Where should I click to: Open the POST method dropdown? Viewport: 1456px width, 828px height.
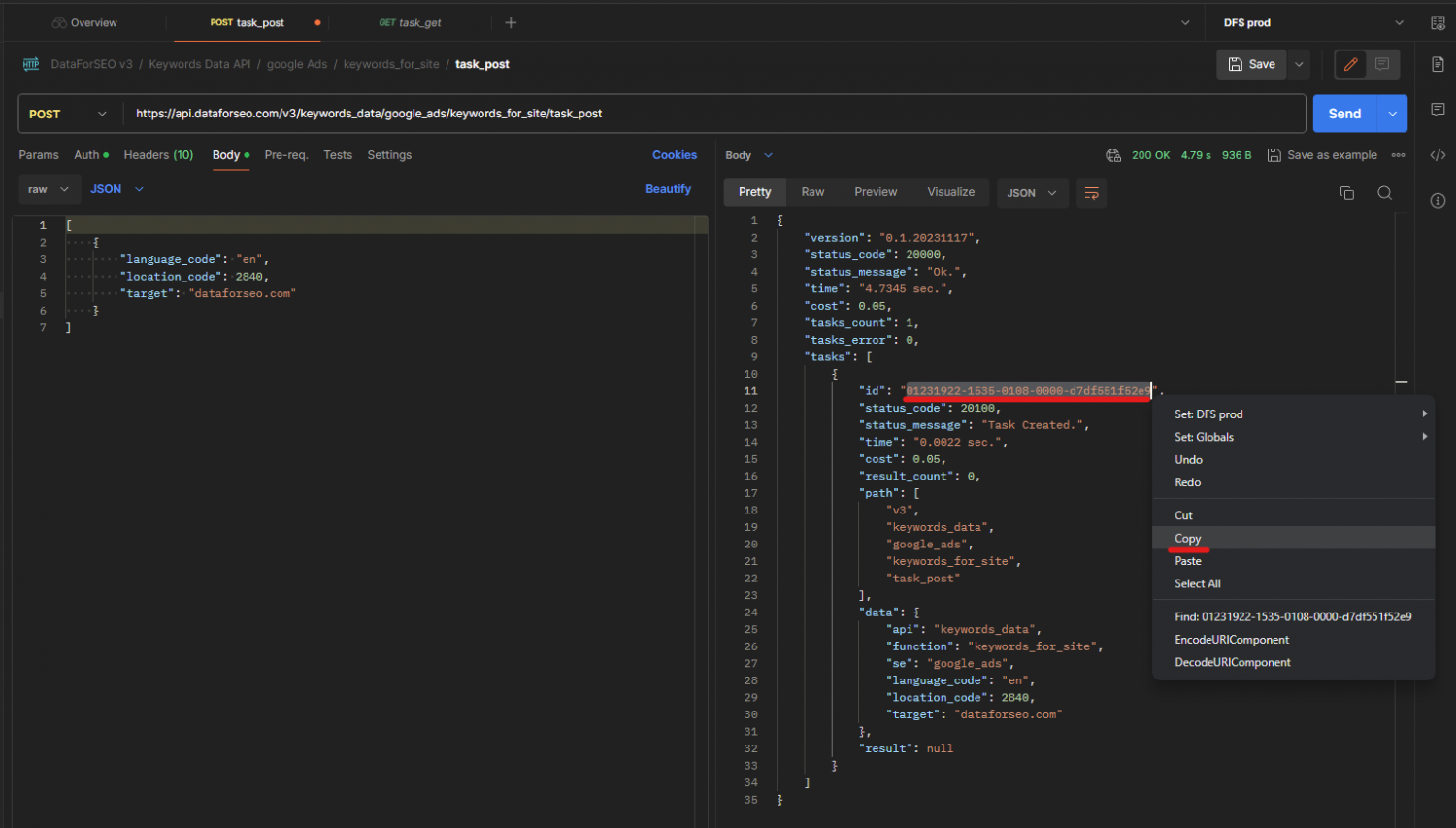pyautogui.click(x=68, y=114)
